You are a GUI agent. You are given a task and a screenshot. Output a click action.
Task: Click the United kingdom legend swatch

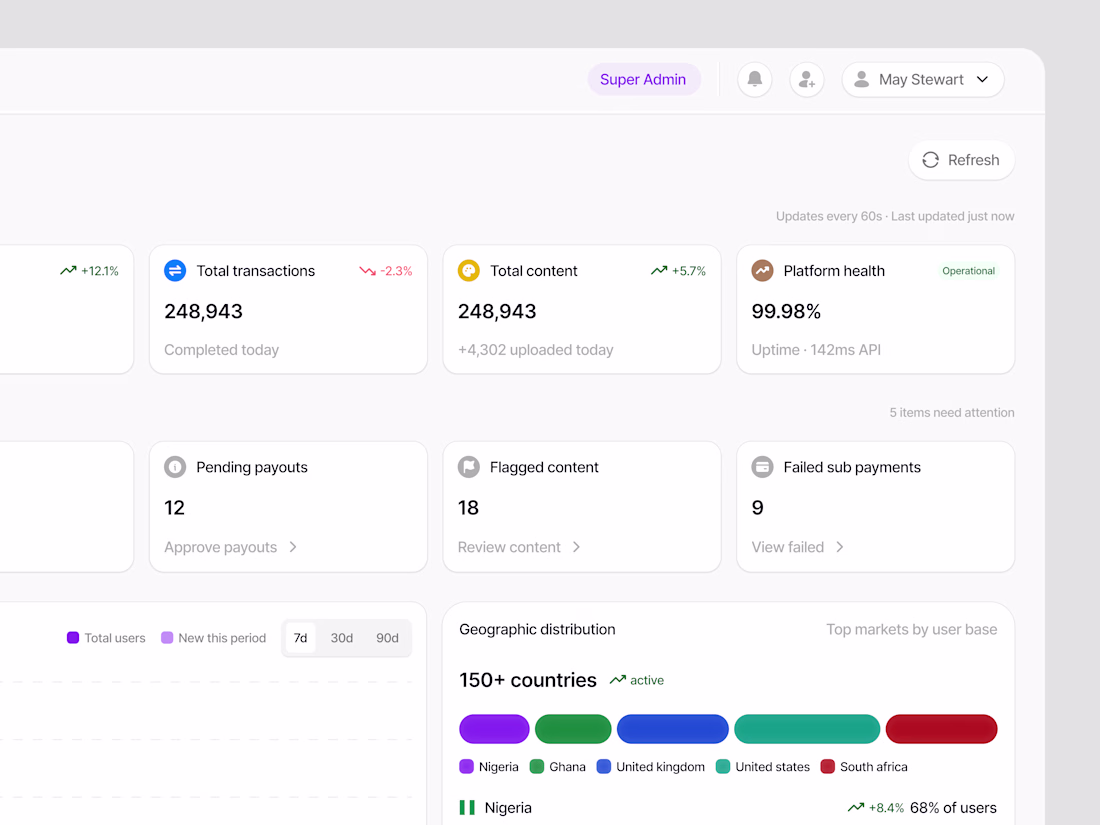604,767
